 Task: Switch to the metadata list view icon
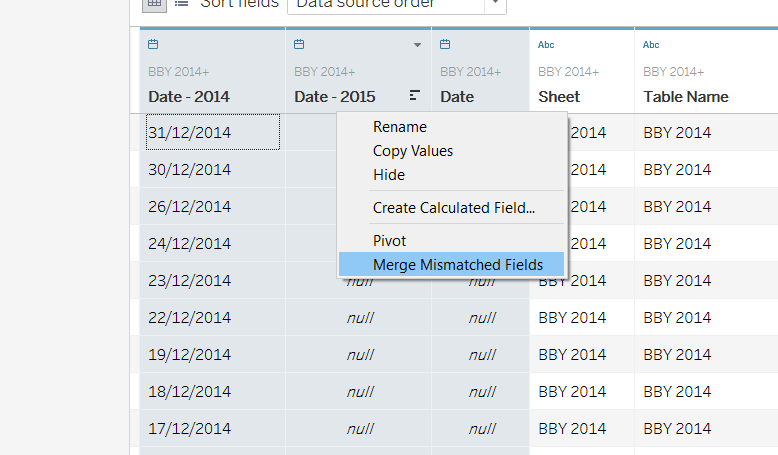coord(181,3)
